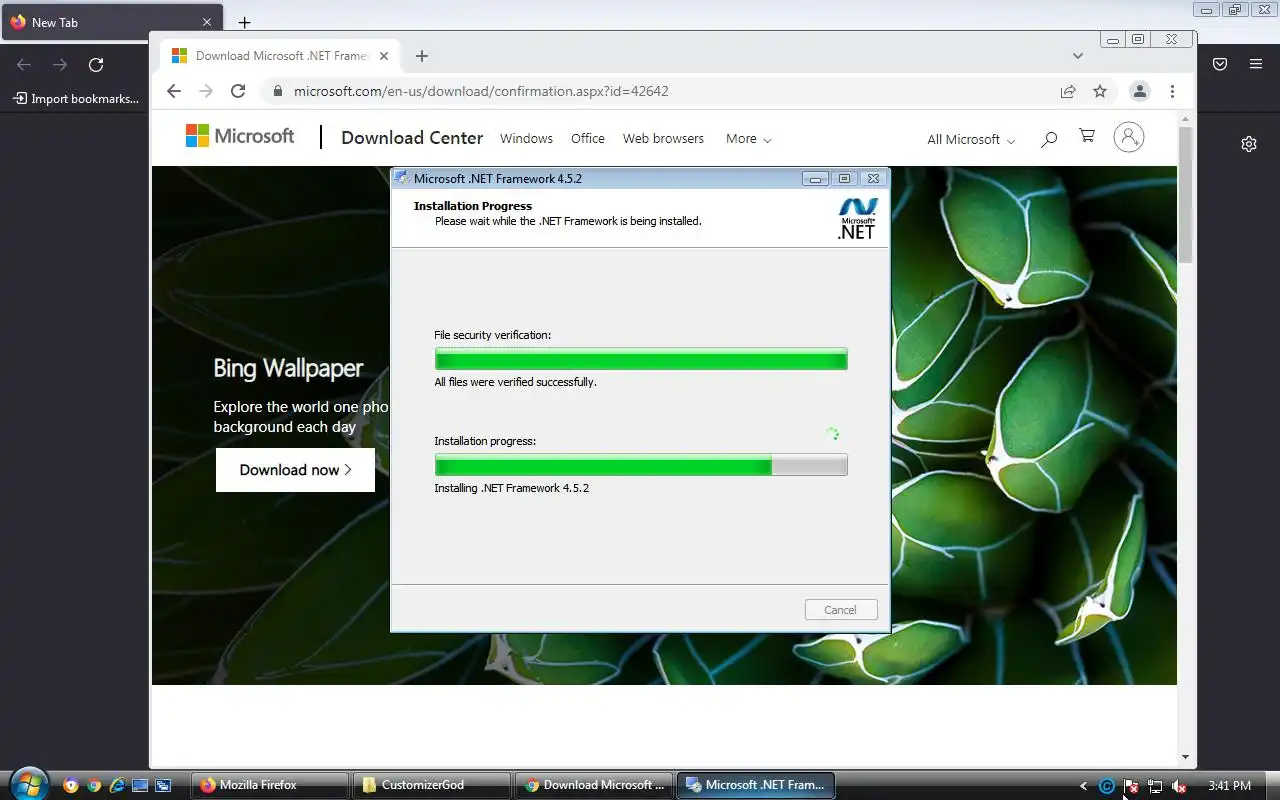This screenshot has width=1280, height=800.
Task: Click 'Installing .NET Framework 4.5.2' status text
Action: (x=512, y=488)
